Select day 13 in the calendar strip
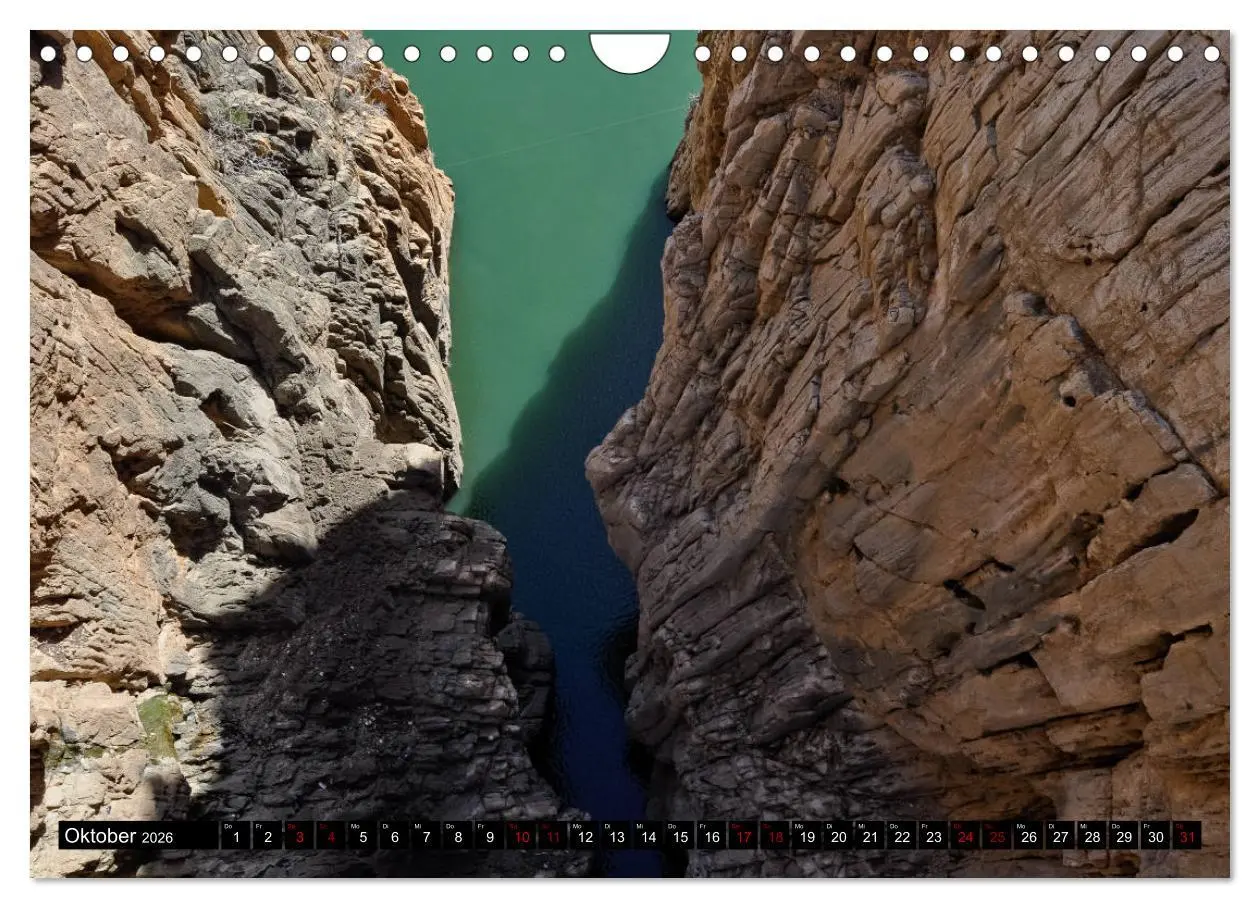Viewport: 1260px width, 908px height. [617, 836]
